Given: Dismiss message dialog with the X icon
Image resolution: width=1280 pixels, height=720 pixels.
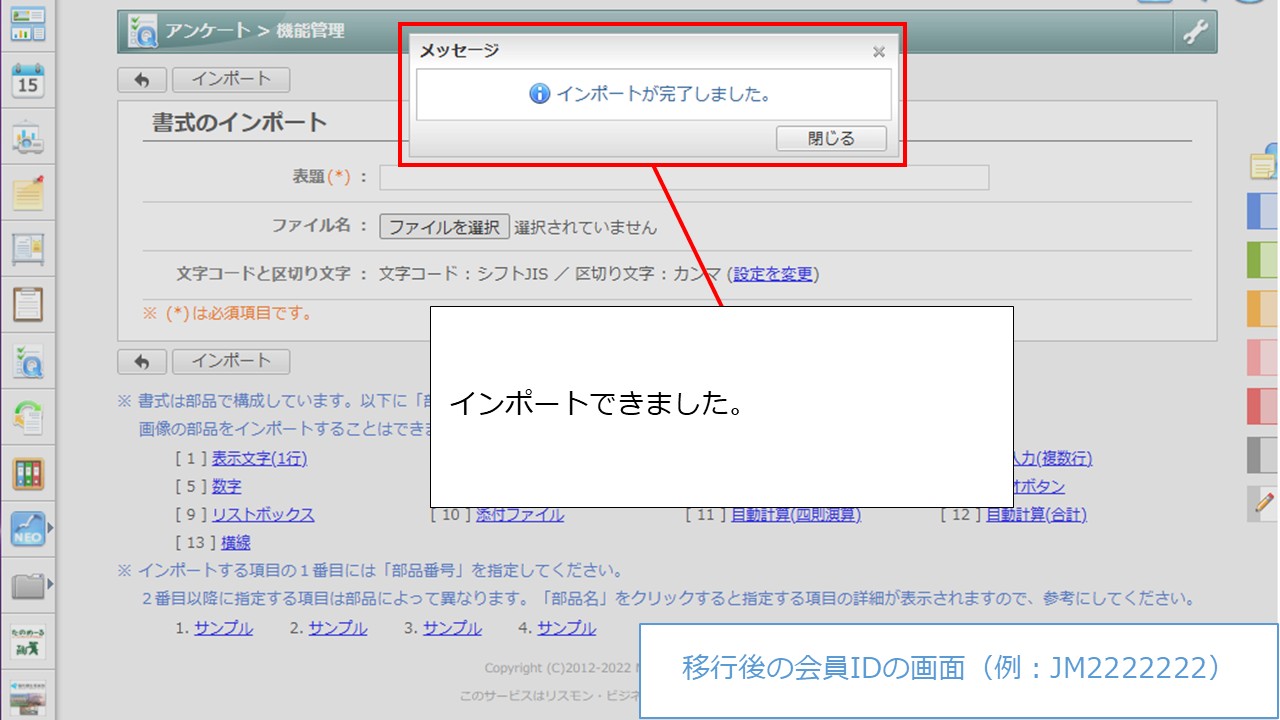Looking at the screenshot, I should (x=878, y=52).
